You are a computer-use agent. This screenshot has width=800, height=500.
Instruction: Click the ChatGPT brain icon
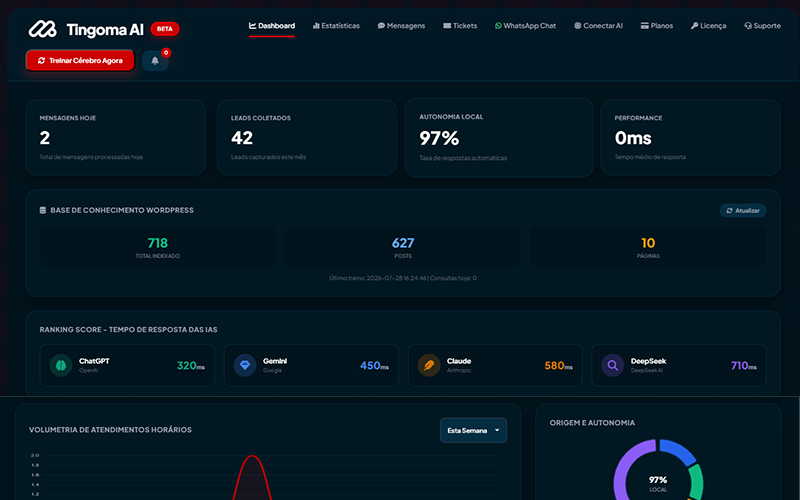click(x=61, y=365)
